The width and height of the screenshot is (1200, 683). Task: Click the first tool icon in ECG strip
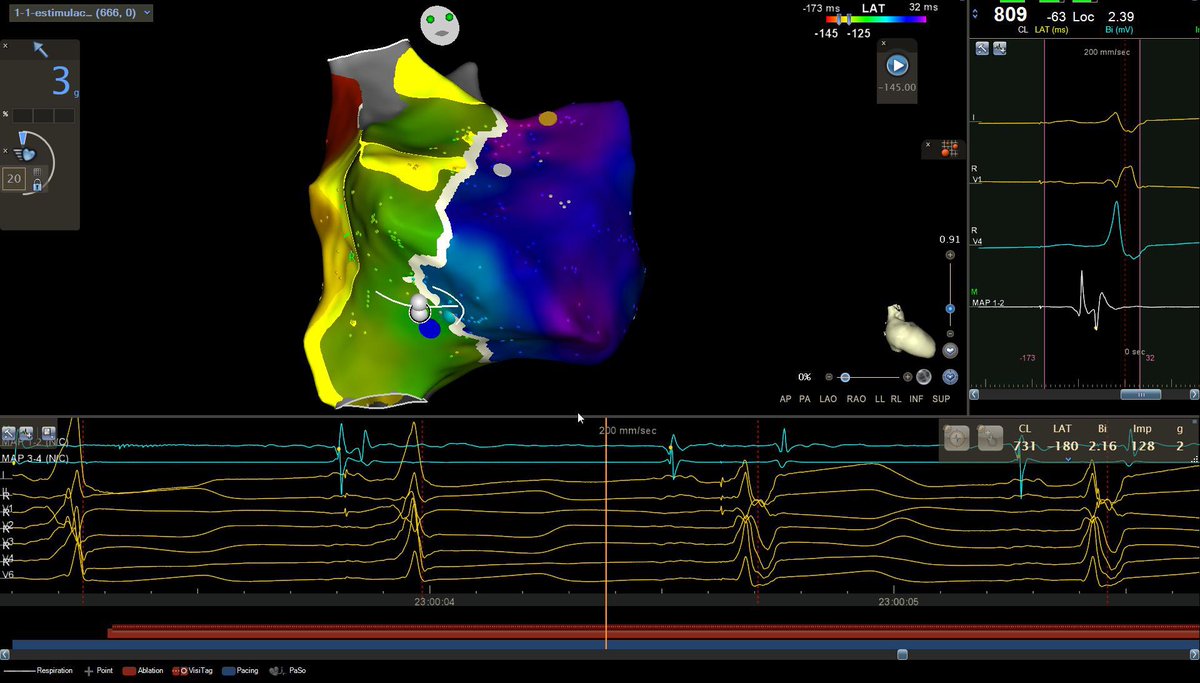point(9,433)
